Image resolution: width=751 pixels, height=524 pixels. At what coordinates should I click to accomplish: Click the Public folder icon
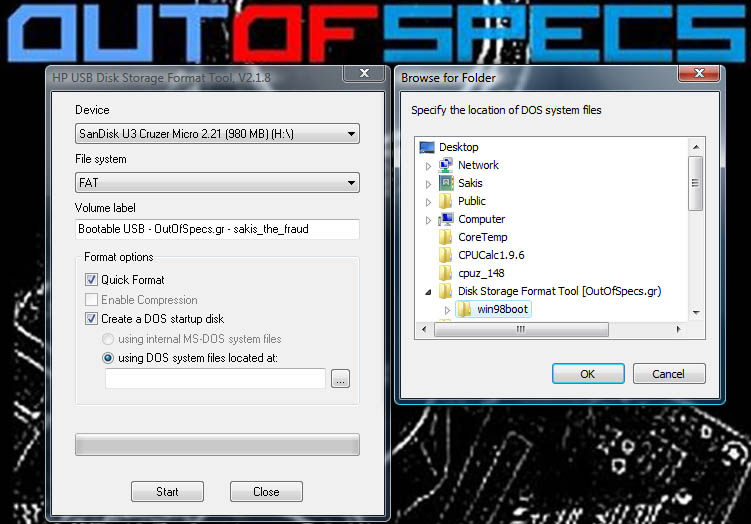click(445, 201)
